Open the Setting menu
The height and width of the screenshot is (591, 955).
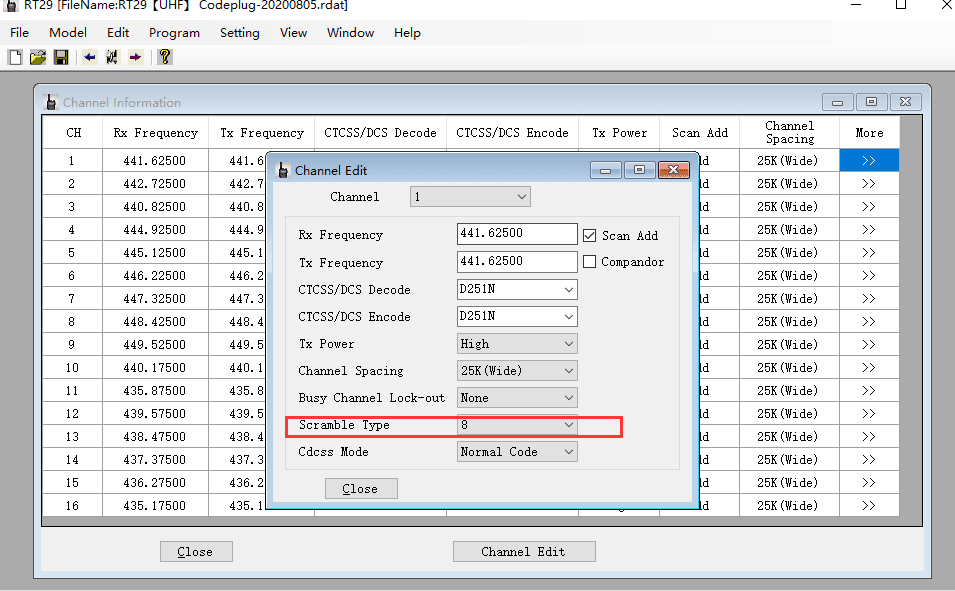239,33
